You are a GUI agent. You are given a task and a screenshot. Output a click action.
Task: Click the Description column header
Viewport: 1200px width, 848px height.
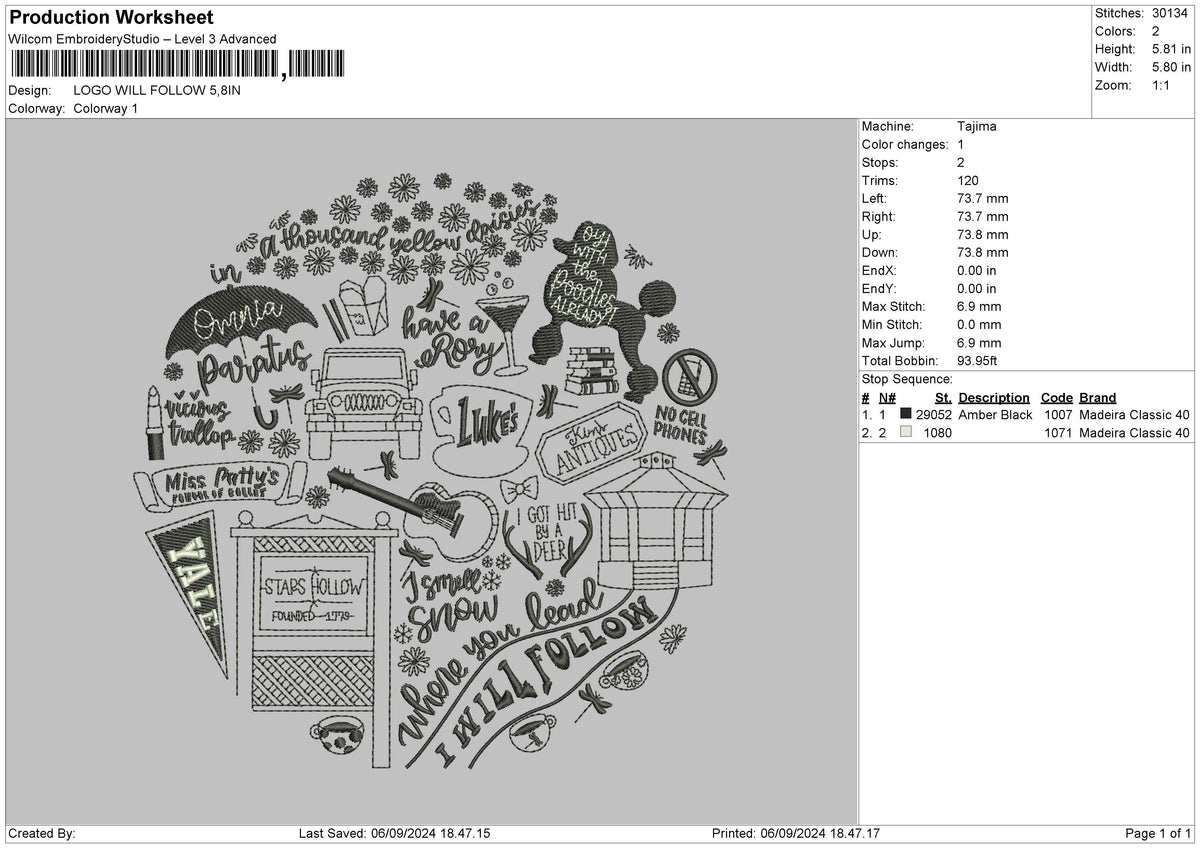993,397
